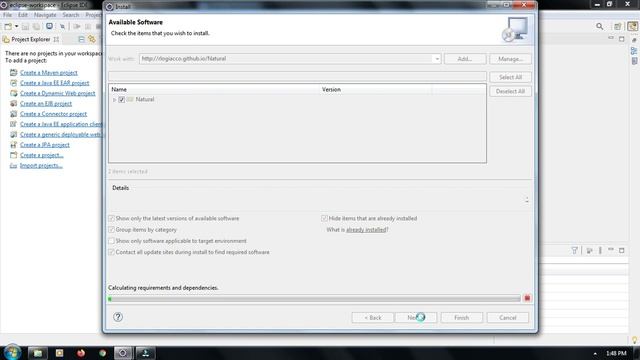Toggle Show only latest versions checkbox
Image resolution: width=640 pixels, height=360 pixels.
pos(111,218)
